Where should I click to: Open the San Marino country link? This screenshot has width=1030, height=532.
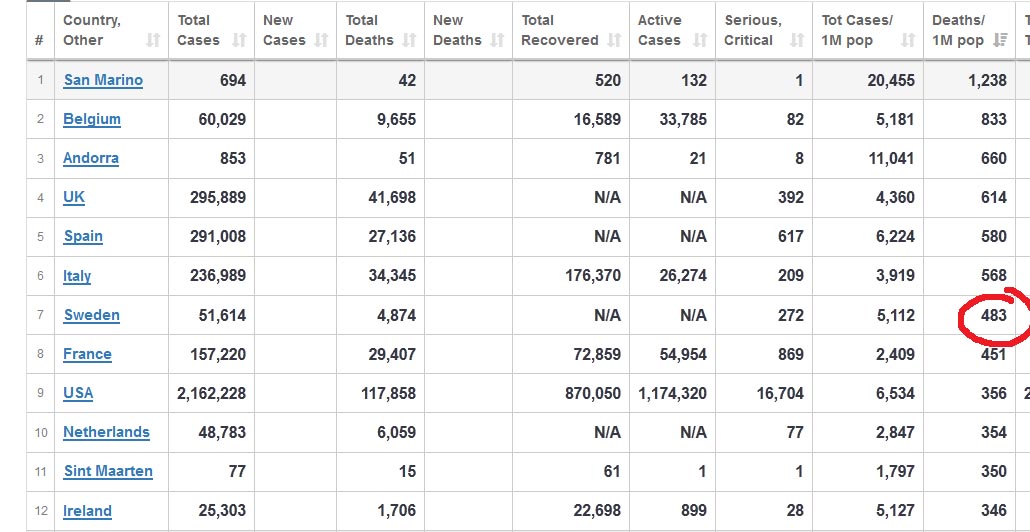(103, 80)
